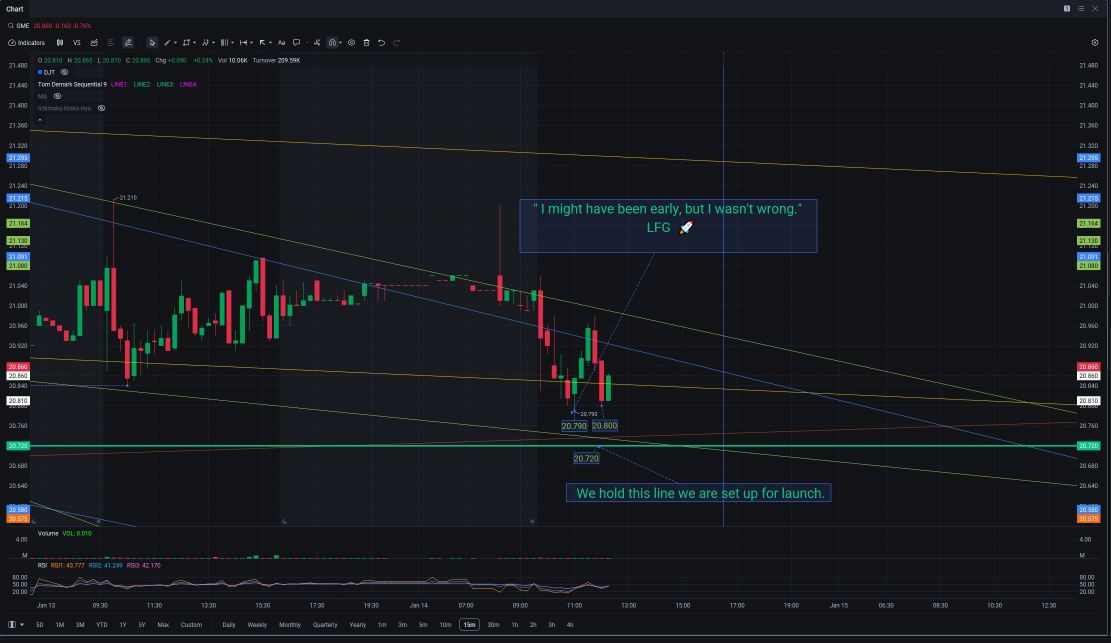The image size is (1111, 643).
Task: Toggle the drawing pencil mode icon
Action: (128, 43)
